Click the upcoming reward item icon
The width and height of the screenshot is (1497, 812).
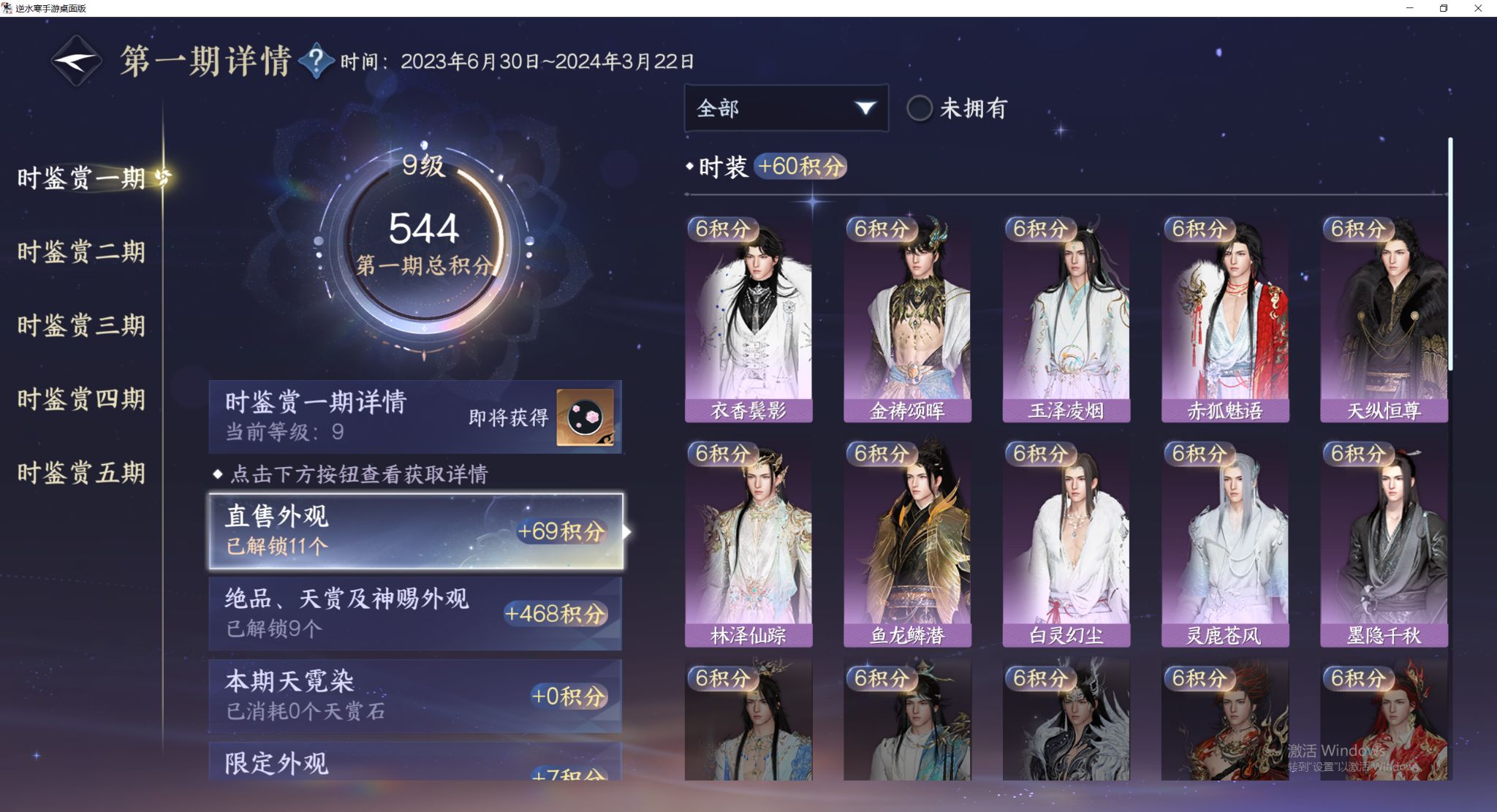[585, 417]
